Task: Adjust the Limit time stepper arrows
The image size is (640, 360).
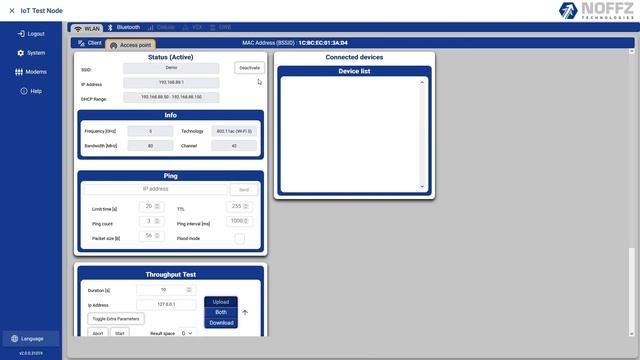Action: (157, 207)
